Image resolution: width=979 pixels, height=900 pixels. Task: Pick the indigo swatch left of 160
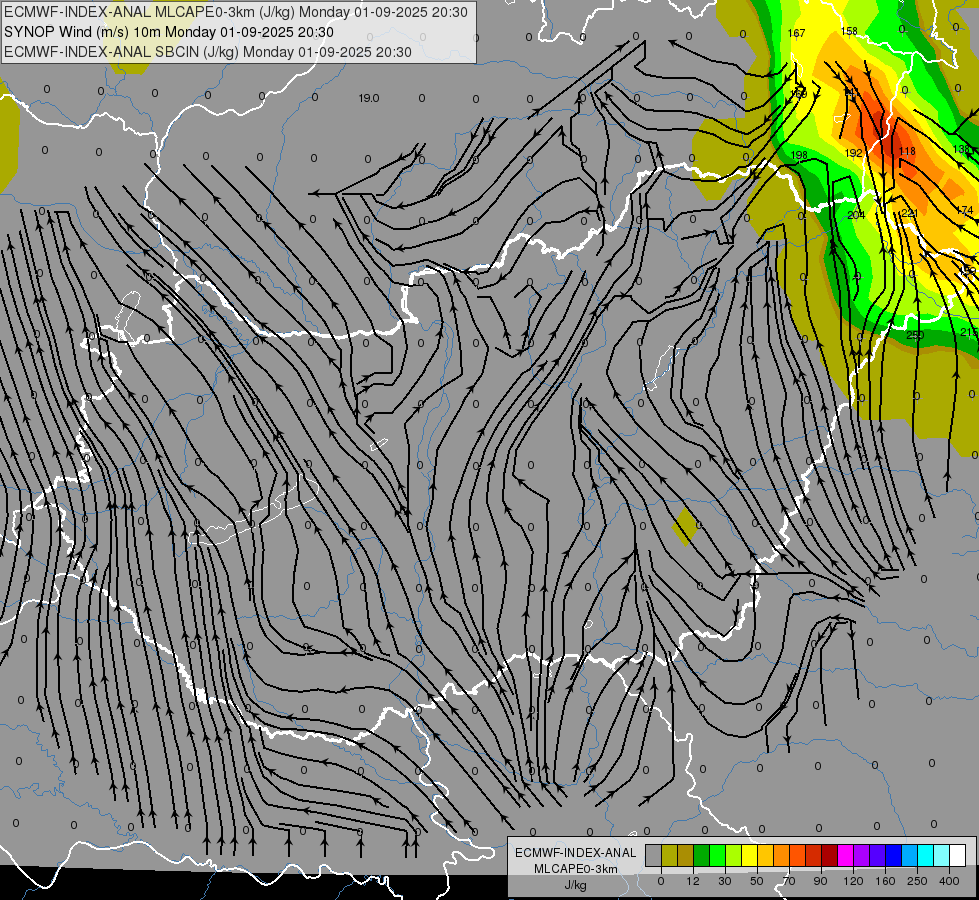877,855
